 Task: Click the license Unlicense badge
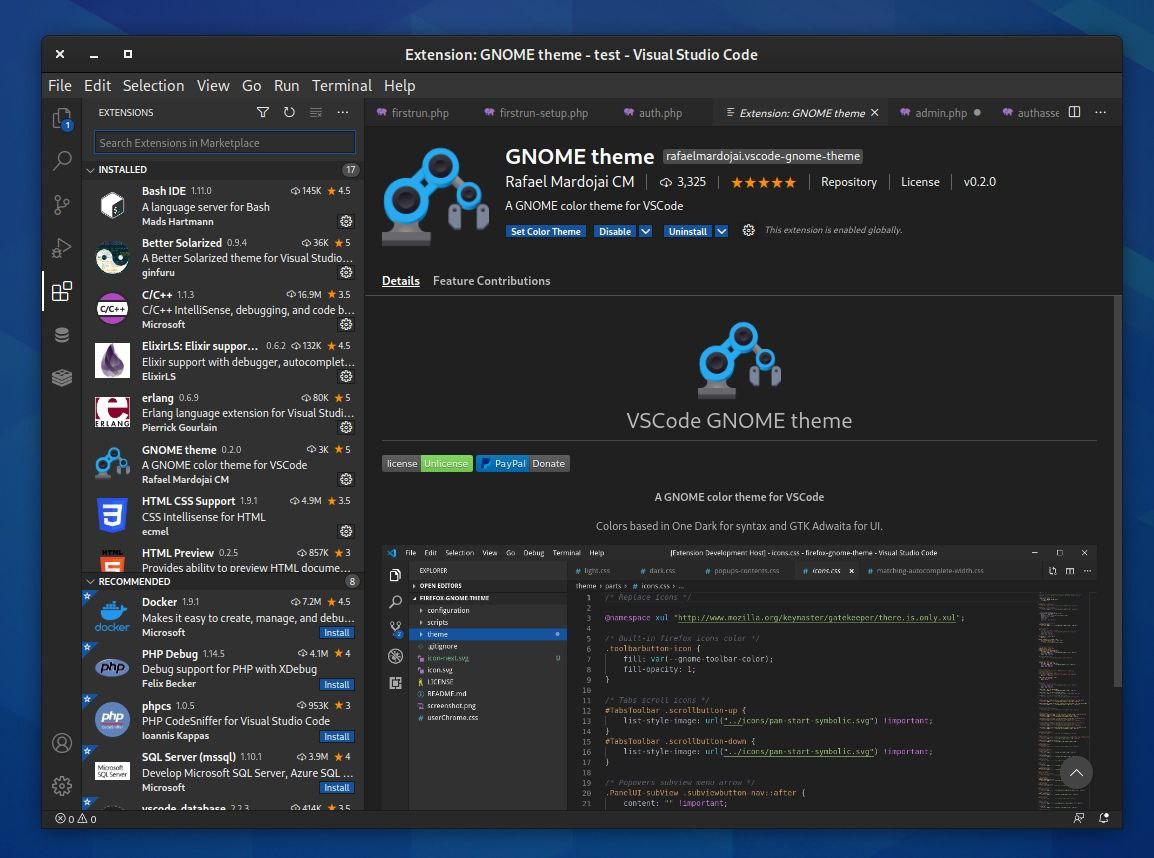[427, 464]
